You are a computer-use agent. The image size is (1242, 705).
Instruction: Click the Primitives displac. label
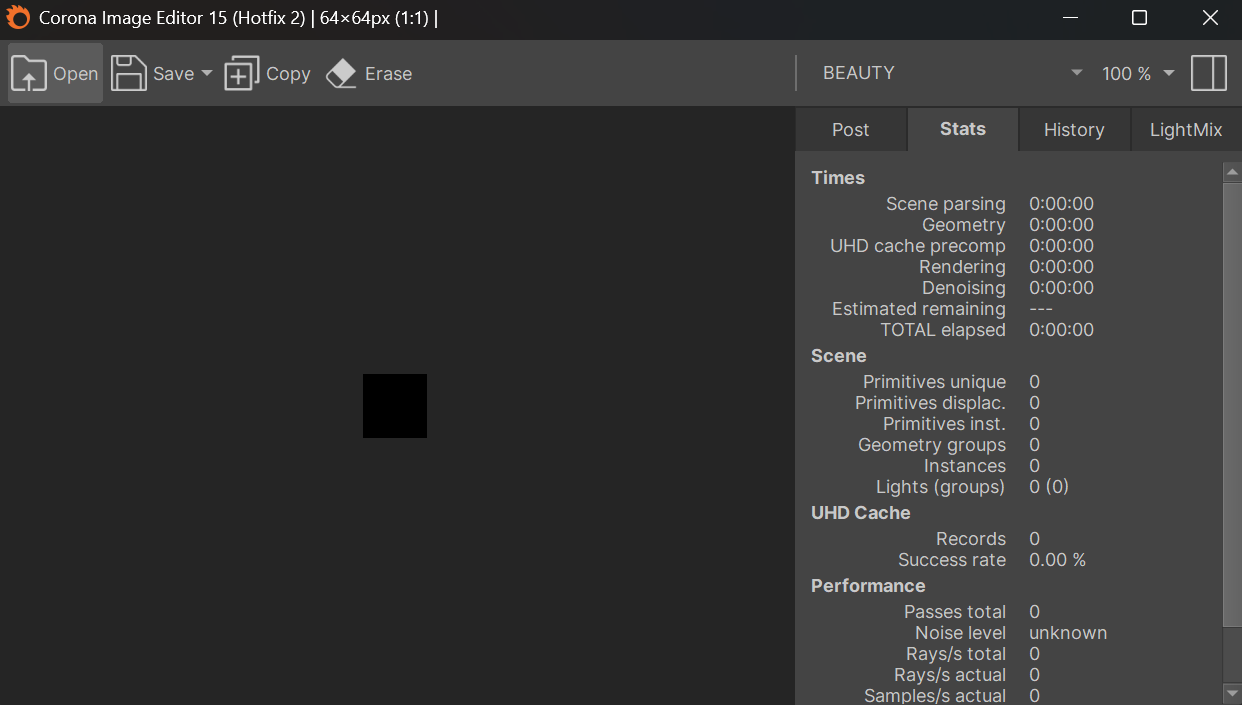(x=931, y=403)
